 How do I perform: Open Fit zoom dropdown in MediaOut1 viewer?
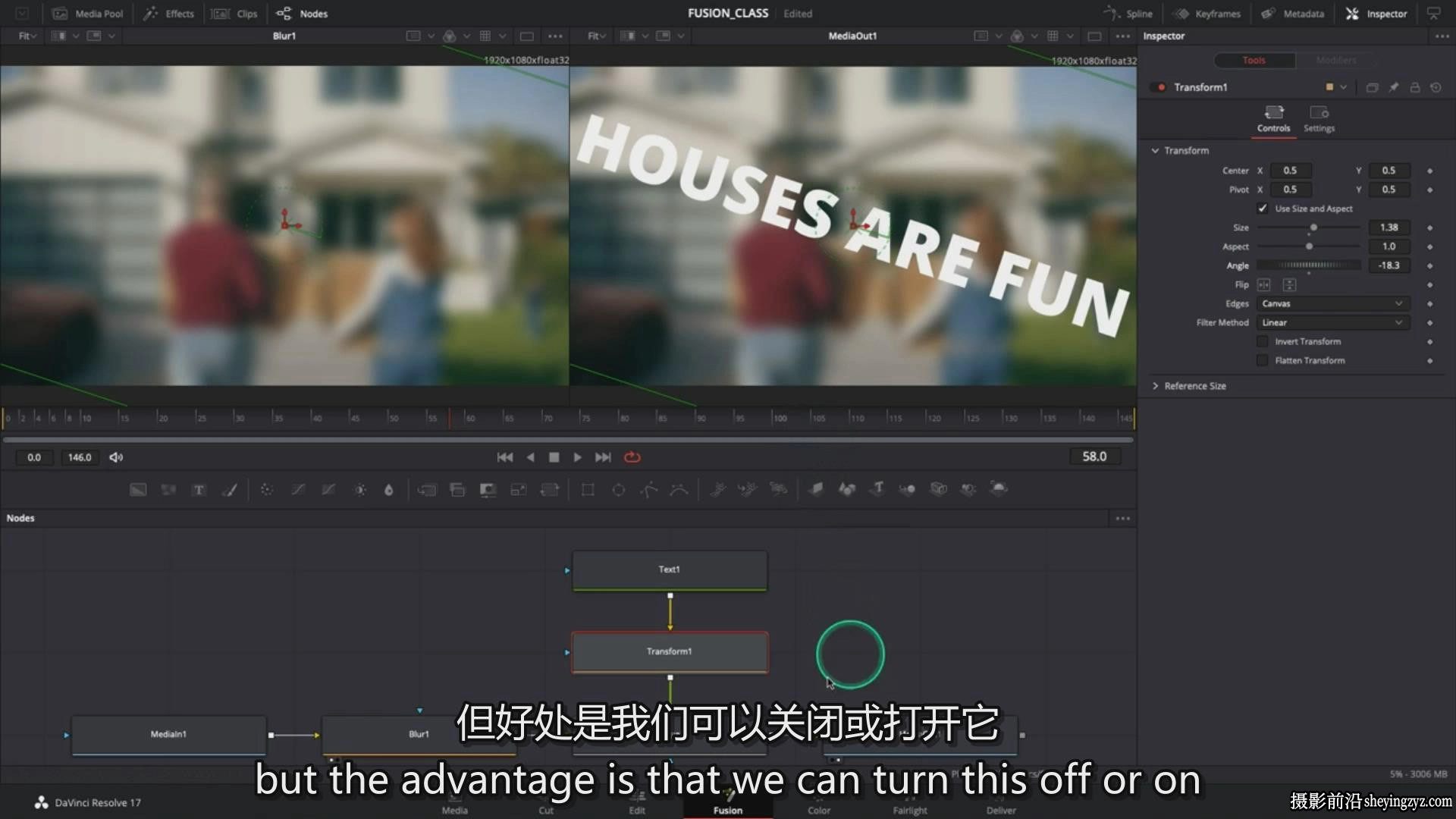click(597, 36)
